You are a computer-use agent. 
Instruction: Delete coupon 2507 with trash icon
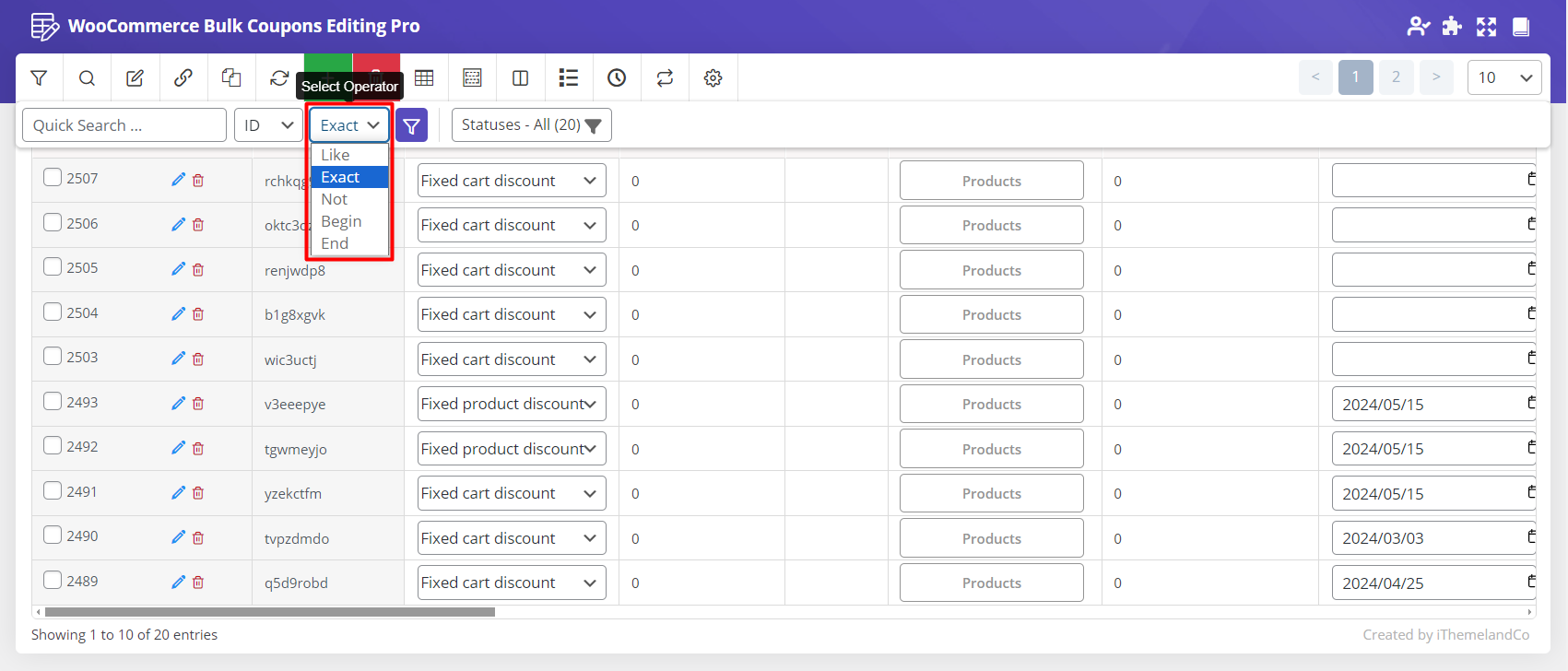tap(198, 181)
